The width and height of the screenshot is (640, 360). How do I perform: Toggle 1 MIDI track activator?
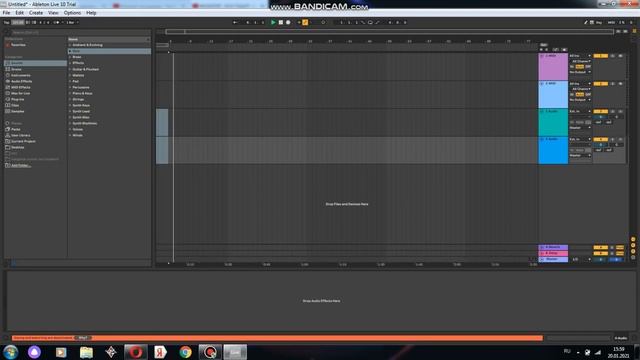point(600,56)
